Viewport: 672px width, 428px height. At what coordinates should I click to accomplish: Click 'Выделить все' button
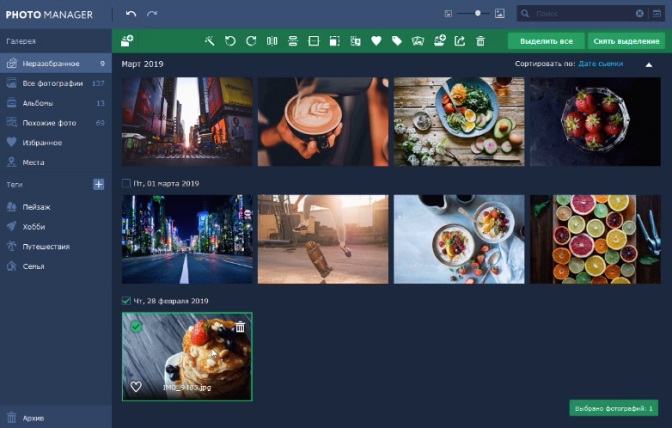coord(546,41)
